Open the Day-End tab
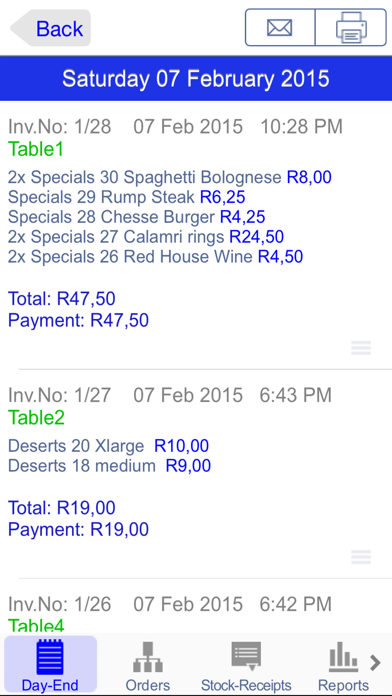 pos(50,664)
